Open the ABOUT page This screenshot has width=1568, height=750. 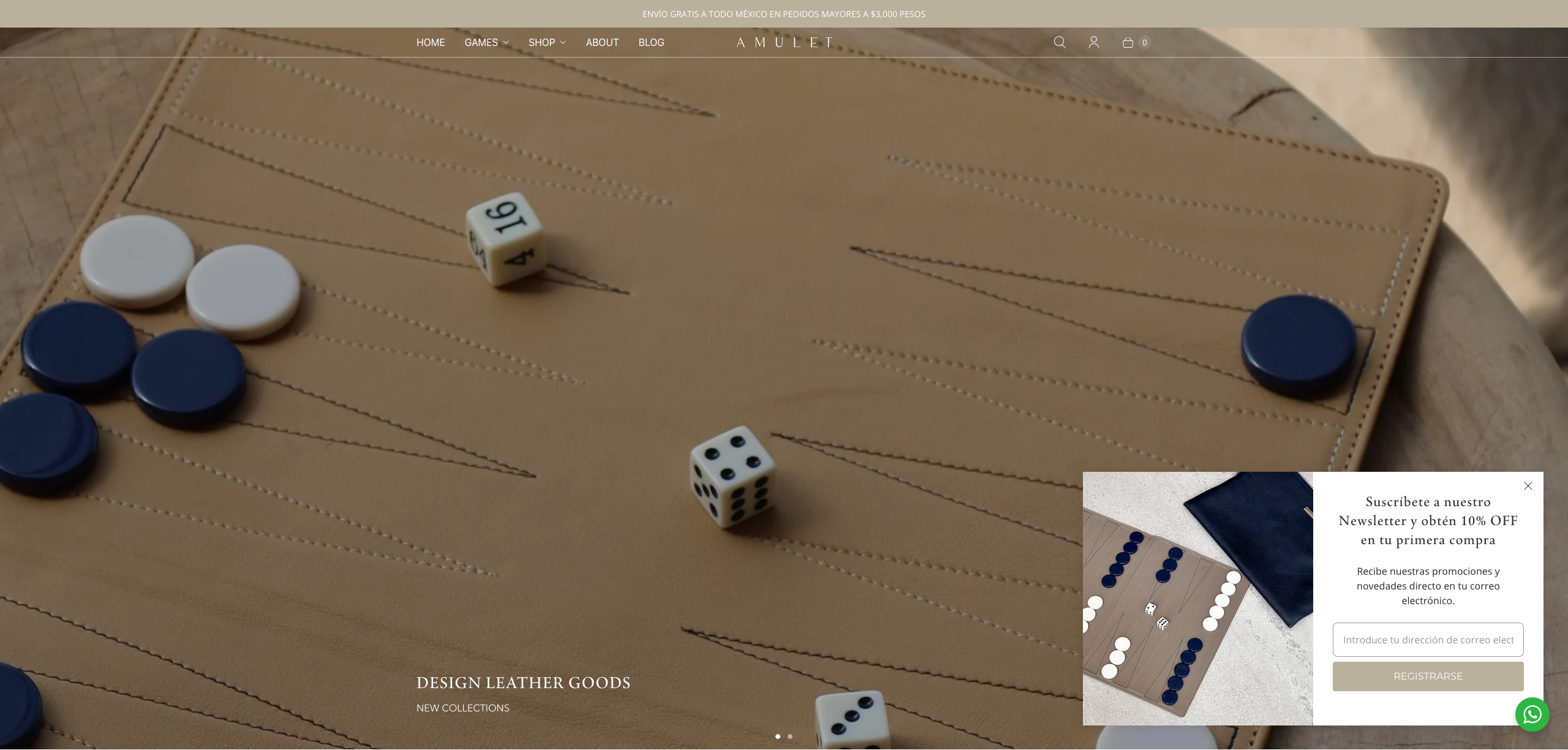[x=602, y=42]
